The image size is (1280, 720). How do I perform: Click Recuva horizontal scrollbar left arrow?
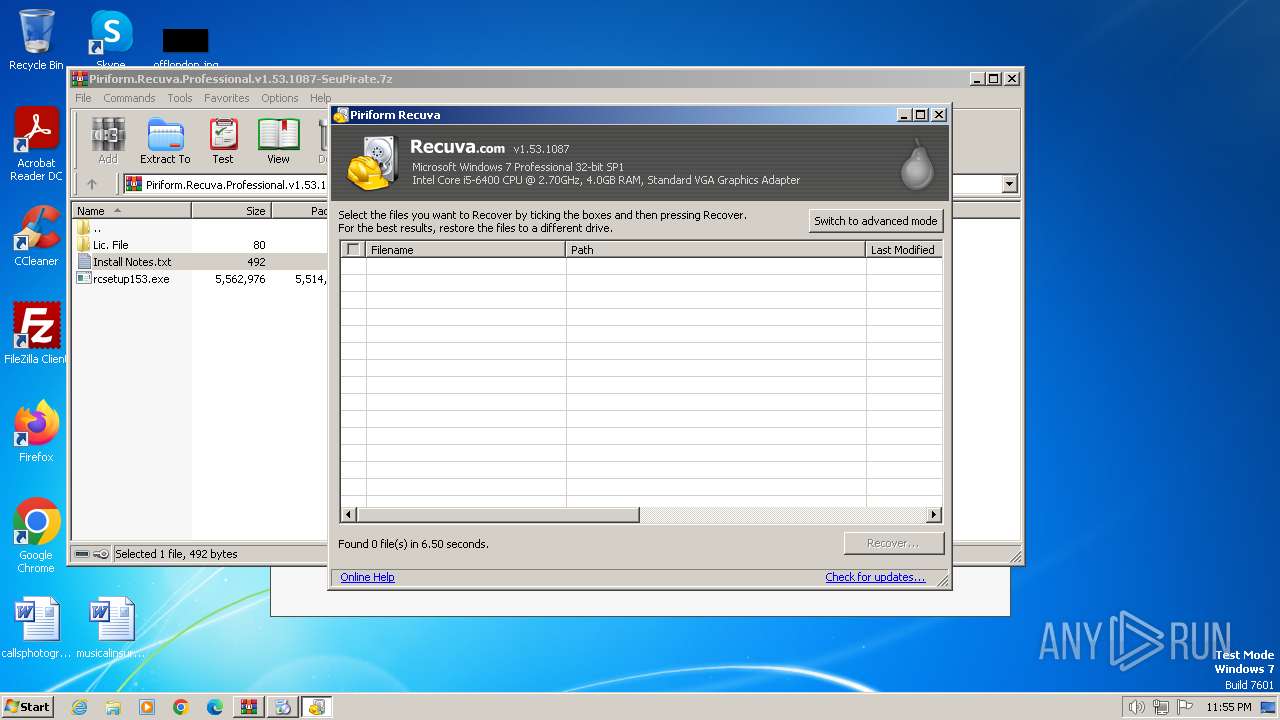tap(349, 515)
